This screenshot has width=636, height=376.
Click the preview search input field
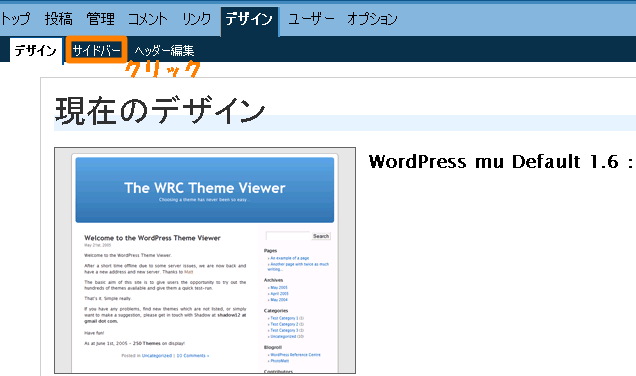288,236
